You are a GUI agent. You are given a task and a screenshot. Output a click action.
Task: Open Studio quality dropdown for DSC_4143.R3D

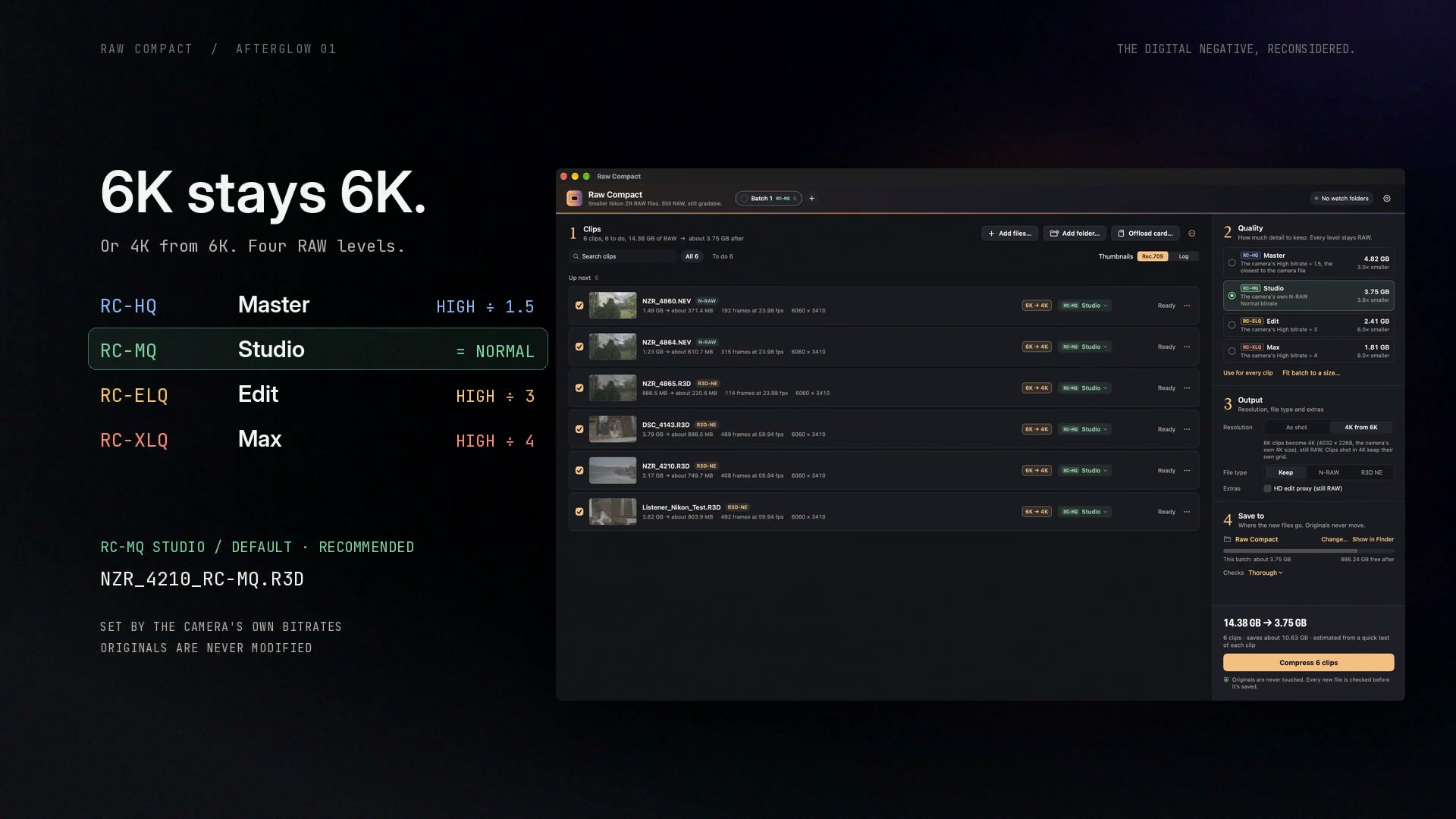[x=1085, y=429]
